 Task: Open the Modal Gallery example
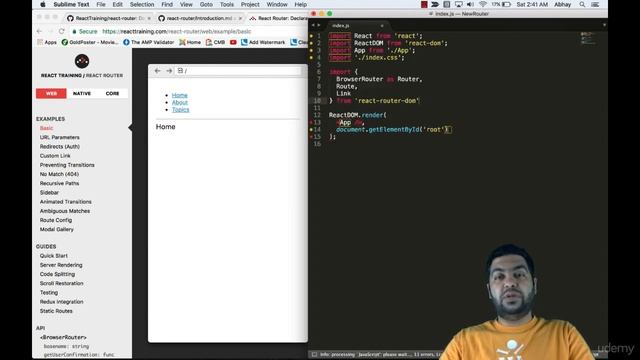tap(56, 229)
